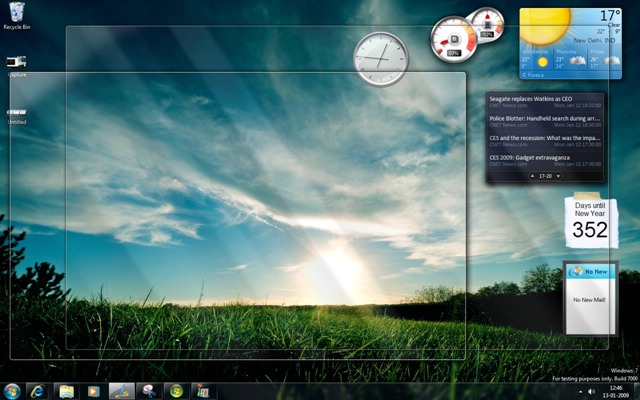Click the New Delhi, IND location text
The image size is (640, 400).
[x=594, y=40]
